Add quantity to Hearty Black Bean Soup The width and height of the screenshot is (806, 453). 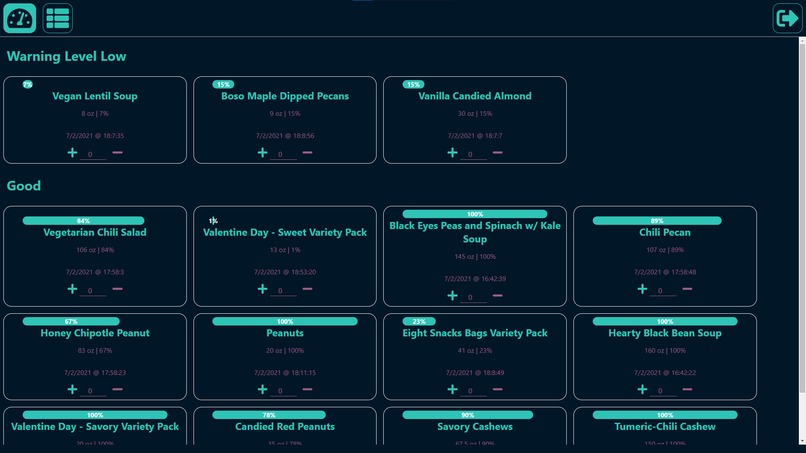coord(643,390)
